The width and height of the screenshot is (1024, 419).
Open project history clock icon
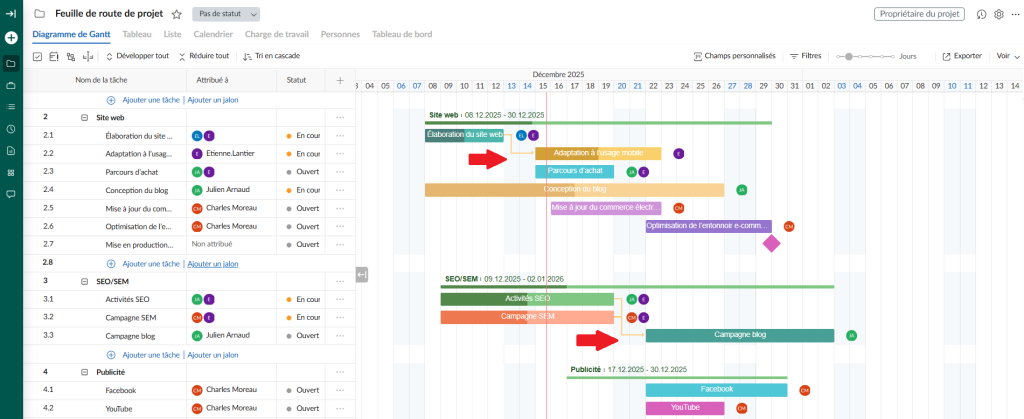[x=982, y=15]
